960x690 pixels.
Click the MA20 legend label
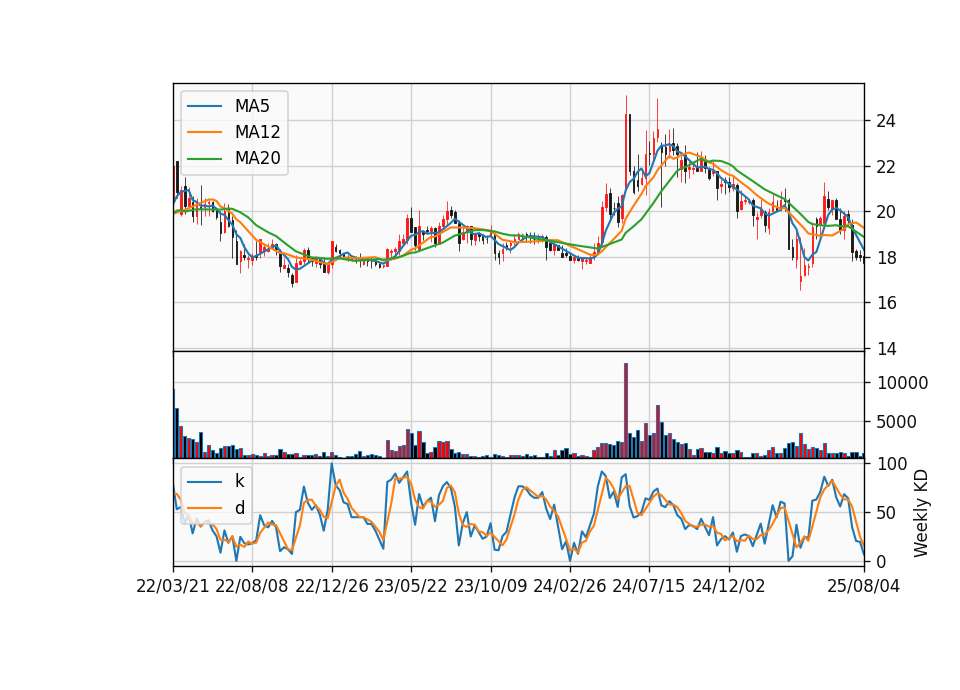coord(257,158)
